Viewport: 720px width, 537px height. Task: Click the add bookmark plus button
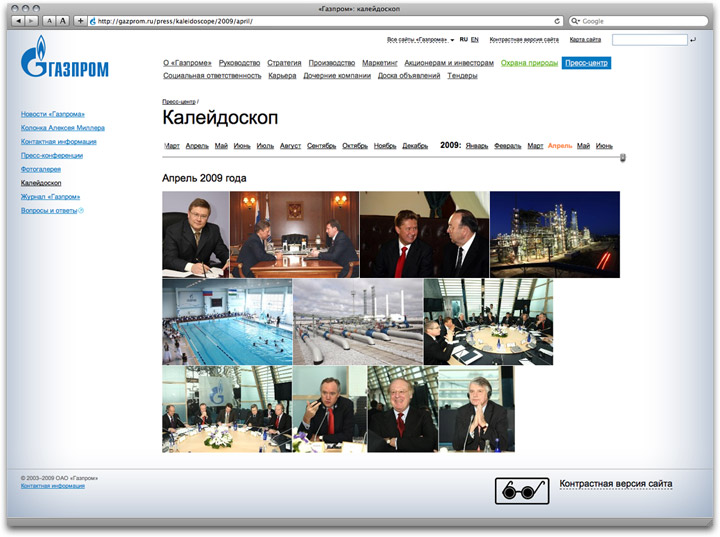click(x=80, y=20)
